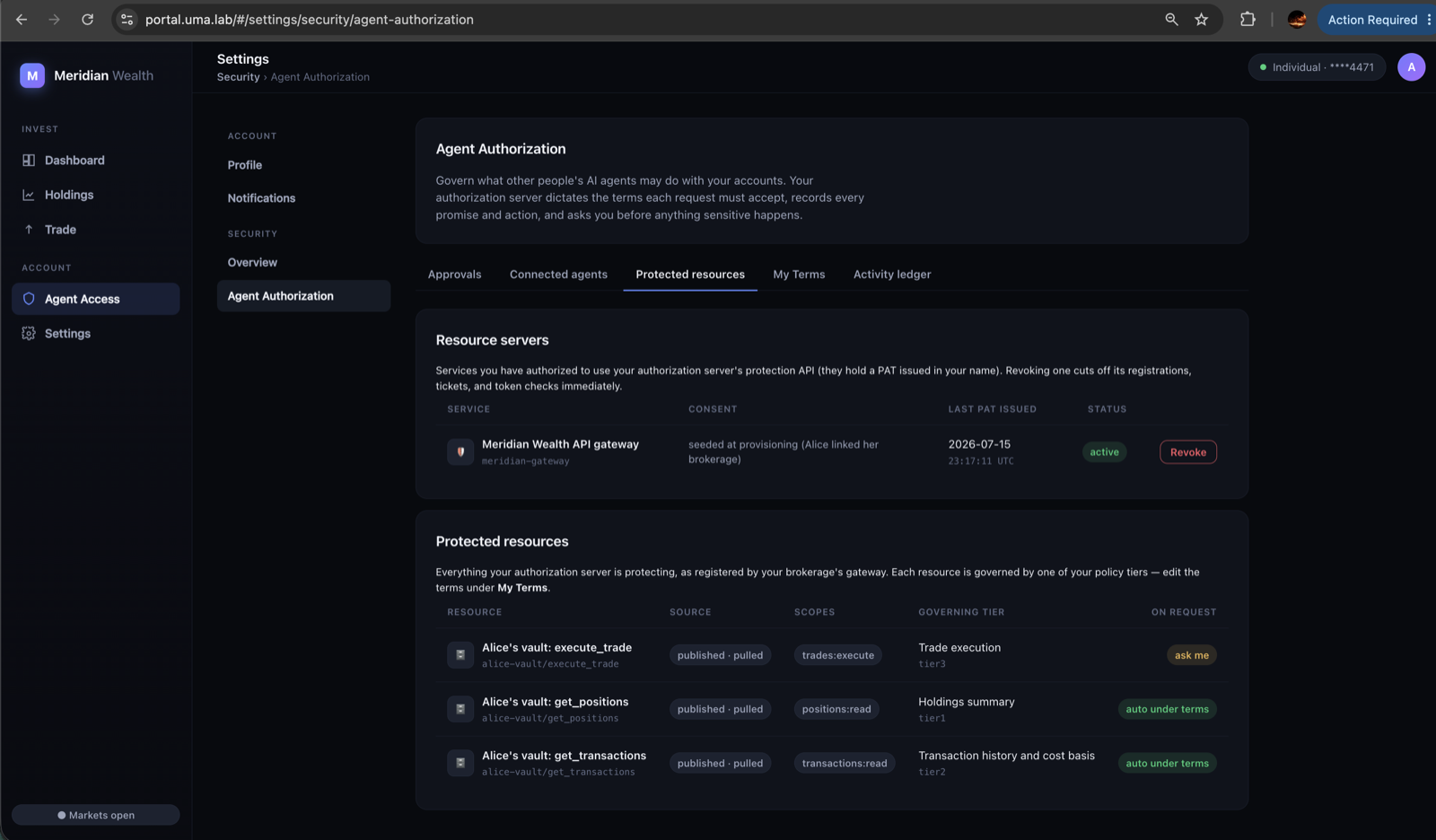1436x840 pixels.
Task: Click 'auto under terms' badge for get_transactions
Action: pos(1167,764)
